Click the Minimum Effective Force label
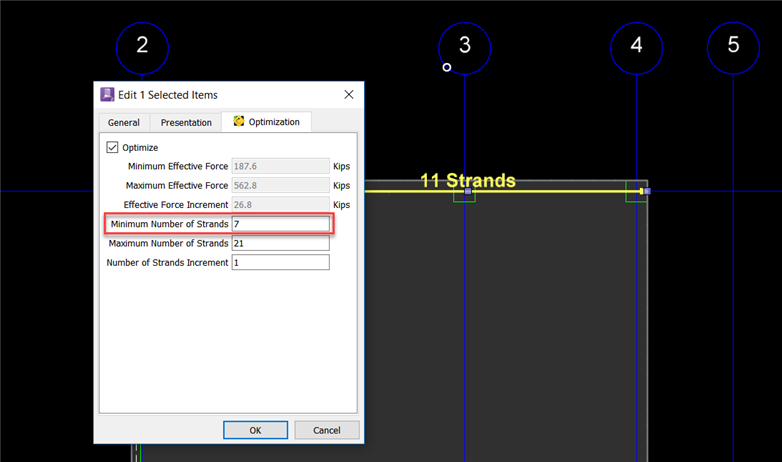Screen dimensions: 782x462 tap(178, 166)
